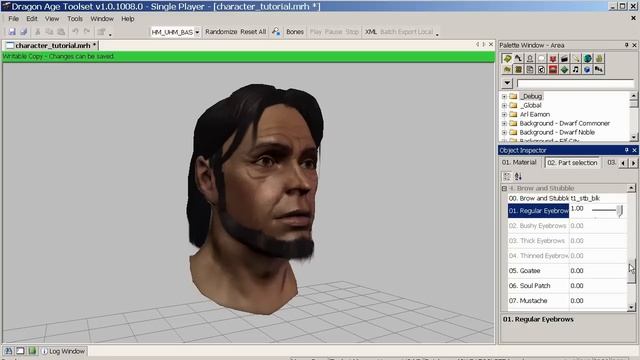Select the 05. Goatee row
Image resolution: width=640 pixels, height=360 pixels.
pos(567,271)
